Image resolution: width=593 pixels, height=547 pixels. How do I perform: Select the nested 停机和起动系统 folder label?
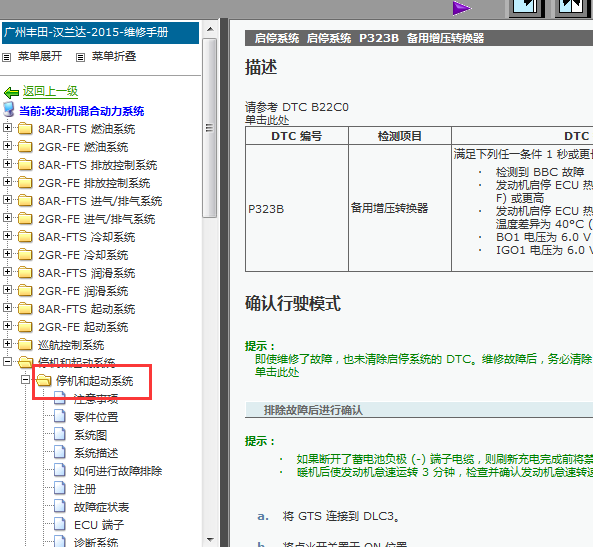pos(95,381)
